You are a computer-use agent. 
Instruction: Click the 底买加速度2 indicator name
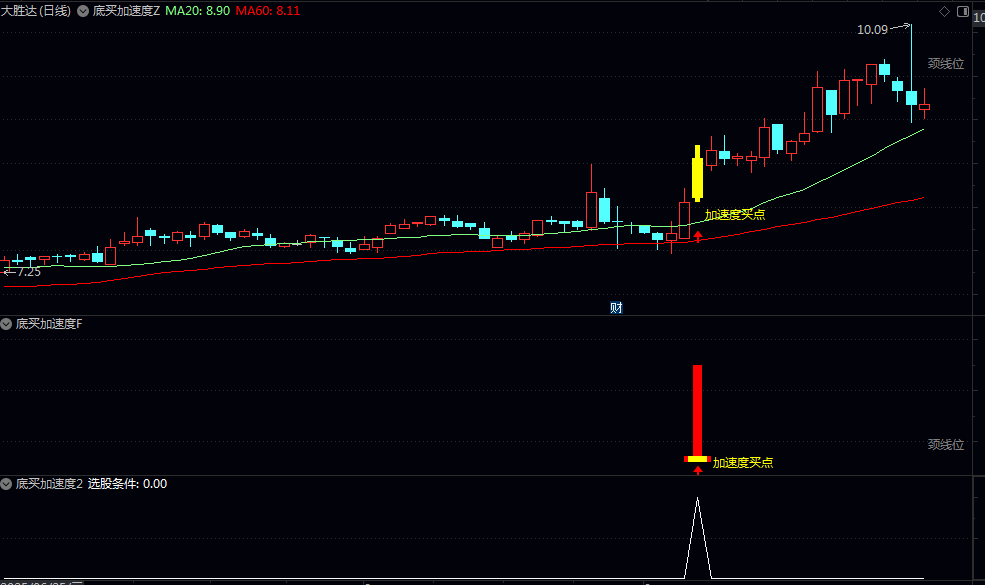[x=49, y=484]
